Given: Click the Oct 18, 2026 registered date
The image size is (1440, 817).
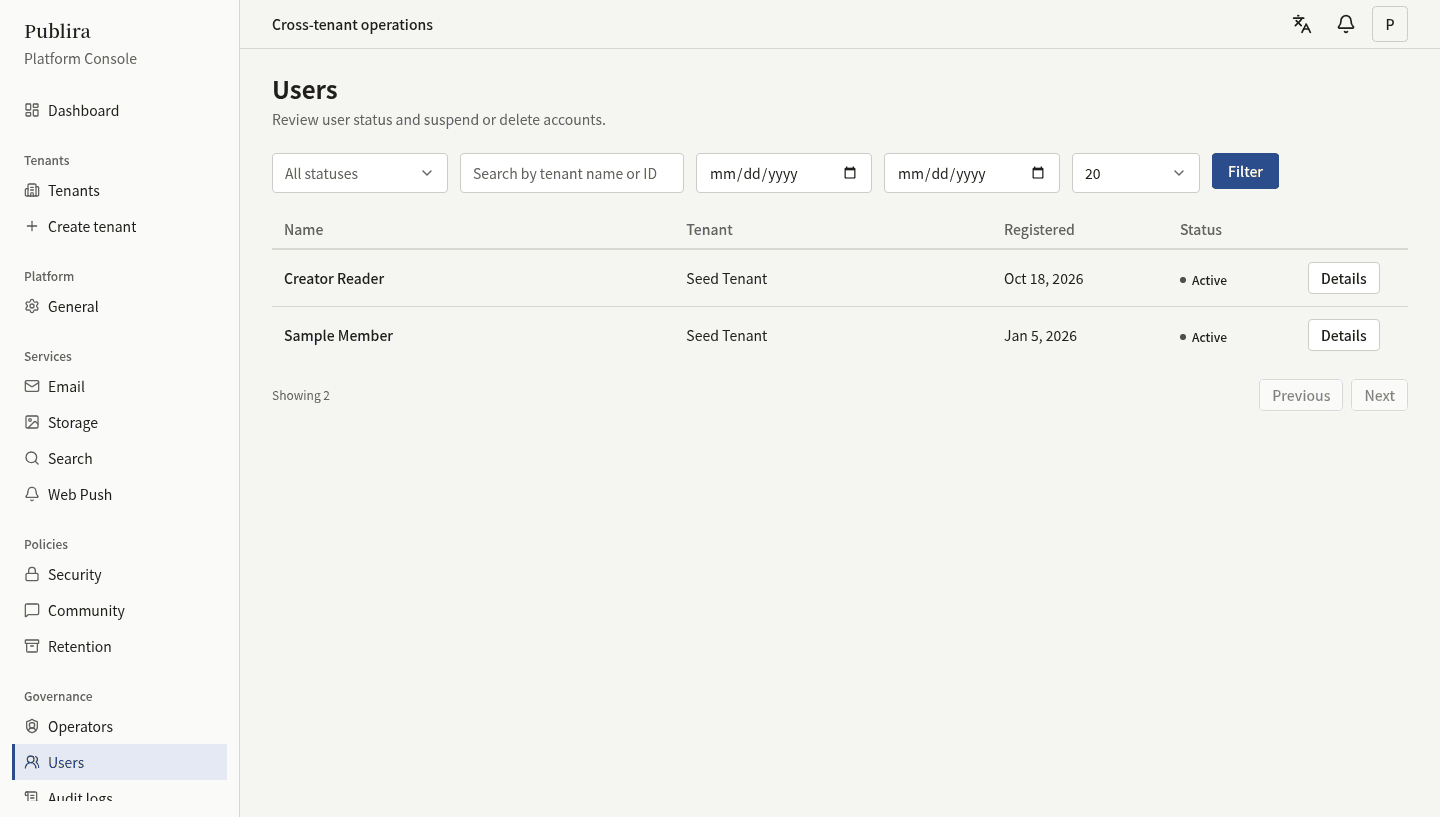Looking at the screenshot, I should (x=1043, y=278).
